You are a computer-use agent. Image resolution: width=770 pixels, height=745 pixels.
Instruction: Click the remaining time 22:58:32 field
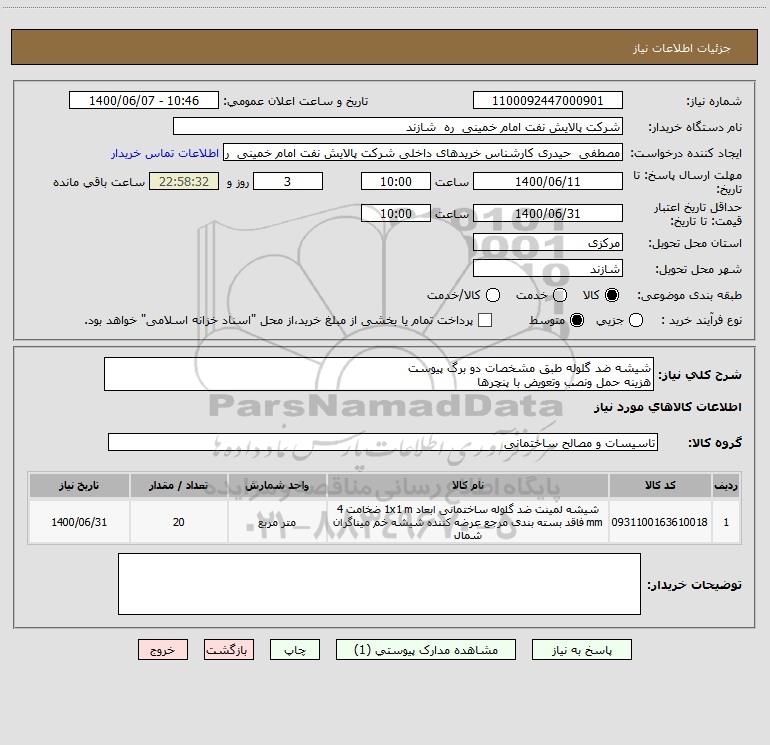184,181
